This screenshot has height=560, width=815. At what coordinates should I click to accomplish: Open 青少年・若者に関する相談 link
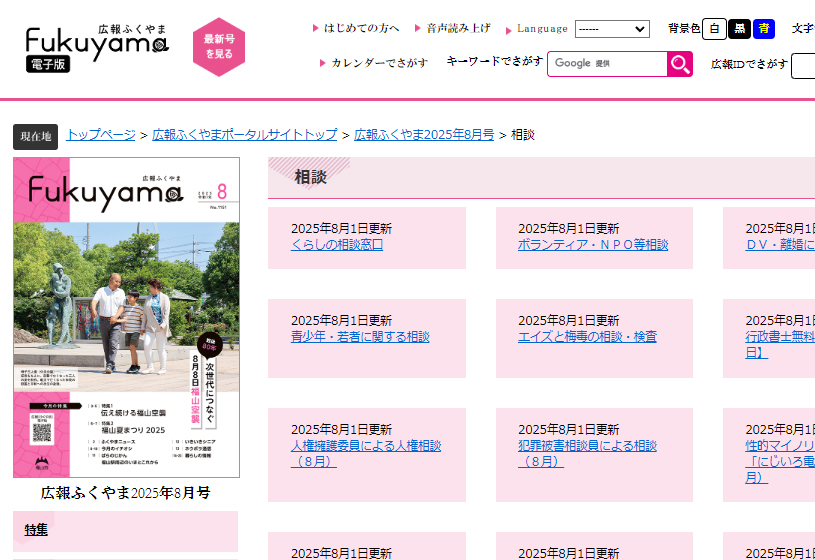coord(360,336)
